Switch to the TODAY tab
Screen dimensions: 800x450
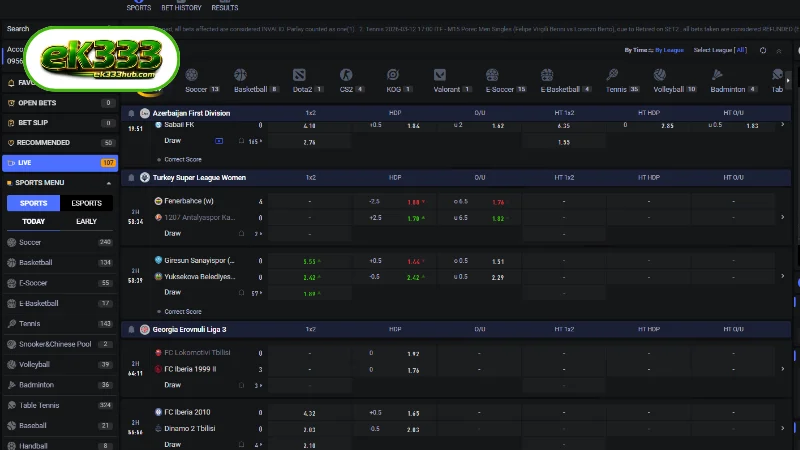(x=33, y=221)
